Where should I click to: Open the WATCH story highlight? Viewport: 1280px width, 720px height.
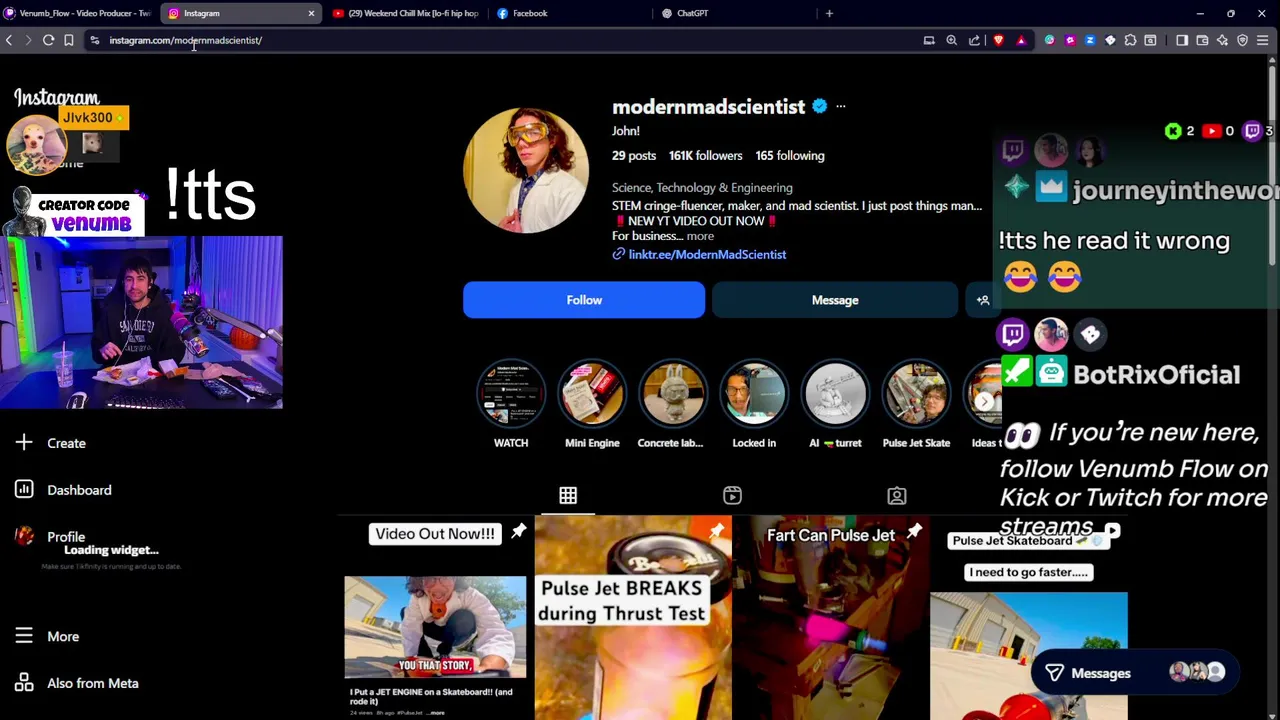[511, 405]
